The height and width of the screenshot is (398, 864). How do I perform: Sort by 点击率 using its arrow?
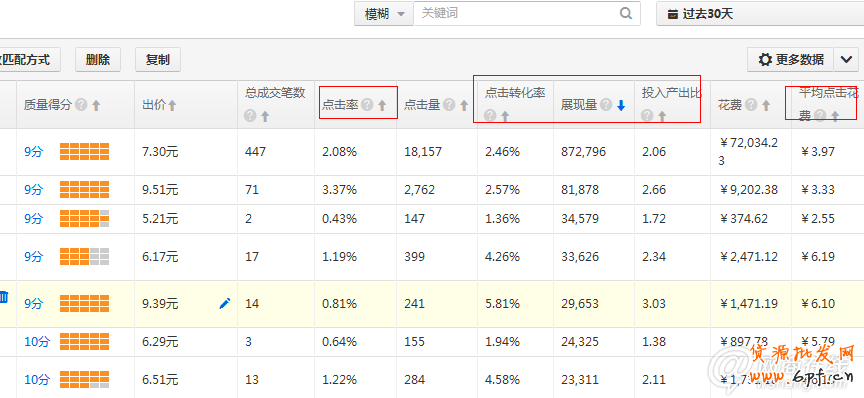[x=382, y=105]
